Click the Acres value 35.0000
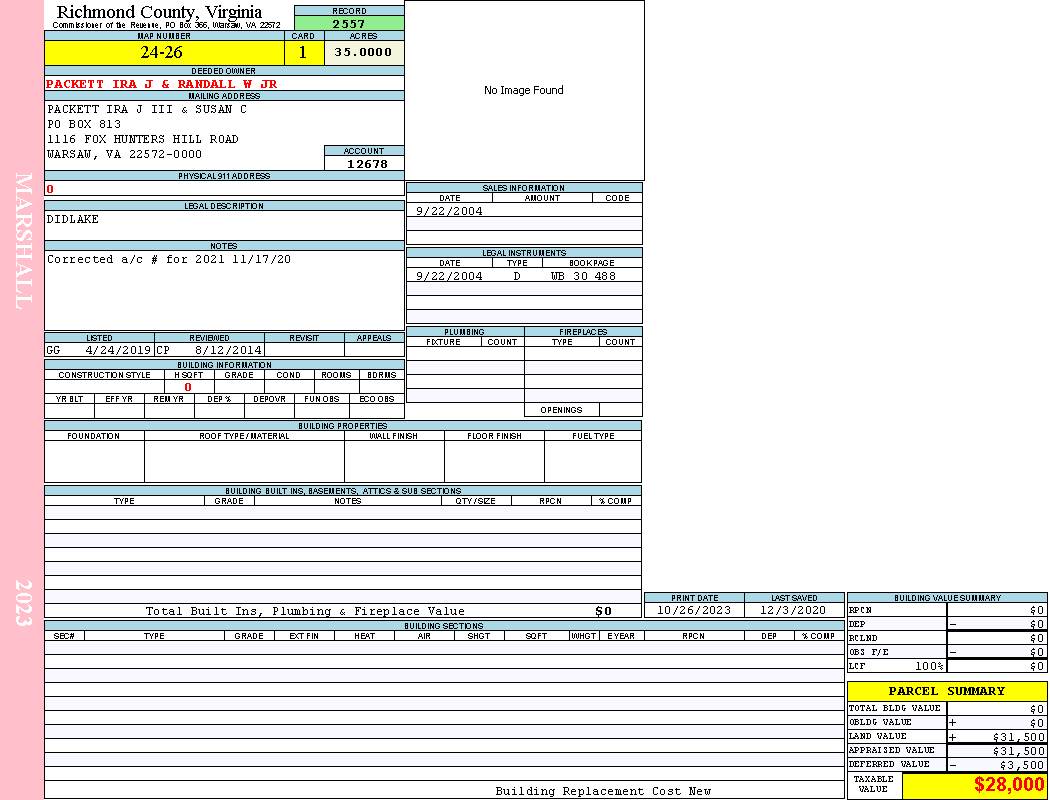 pos(364,53)
